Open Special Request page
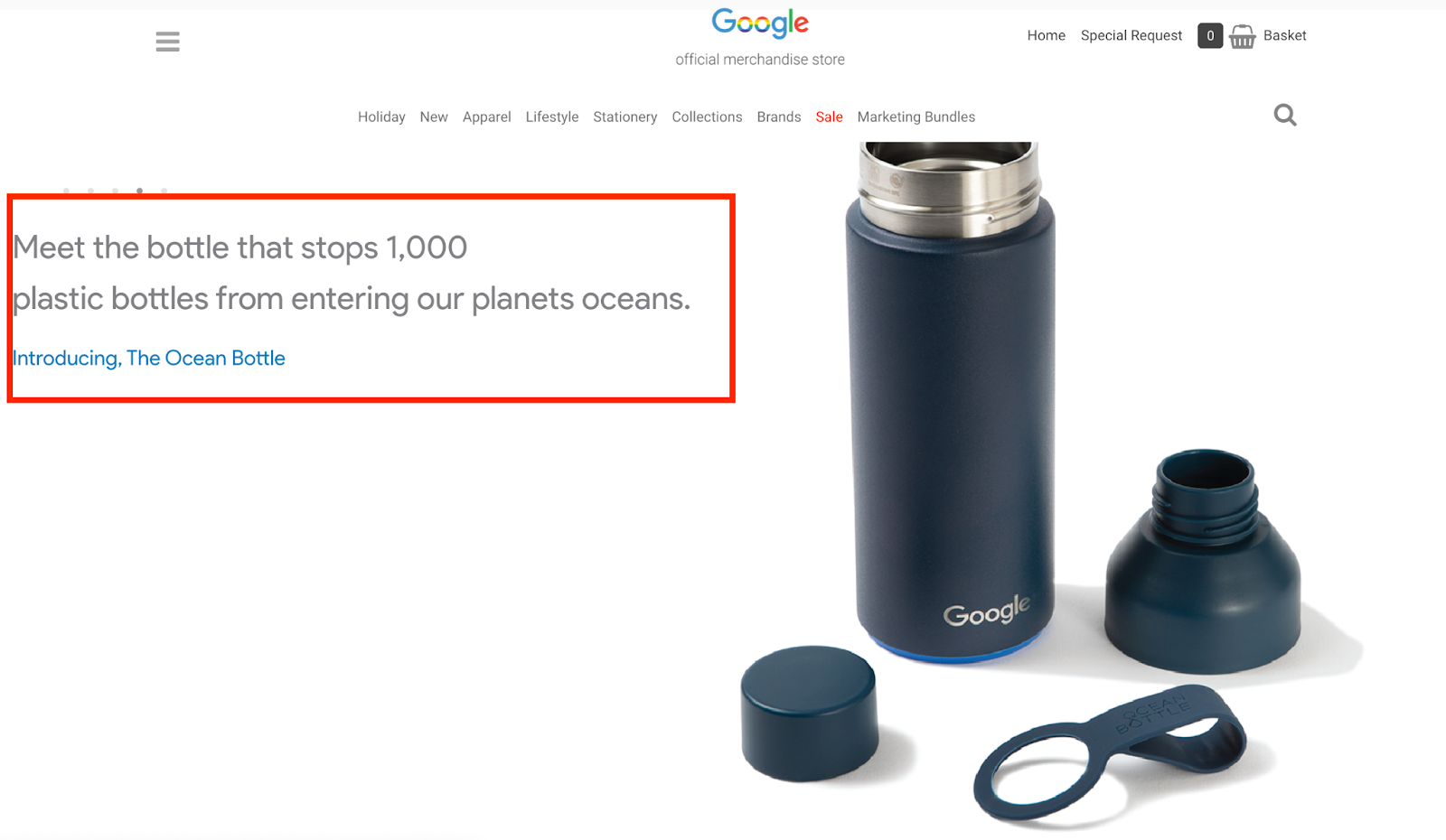 coord(1131,35)
